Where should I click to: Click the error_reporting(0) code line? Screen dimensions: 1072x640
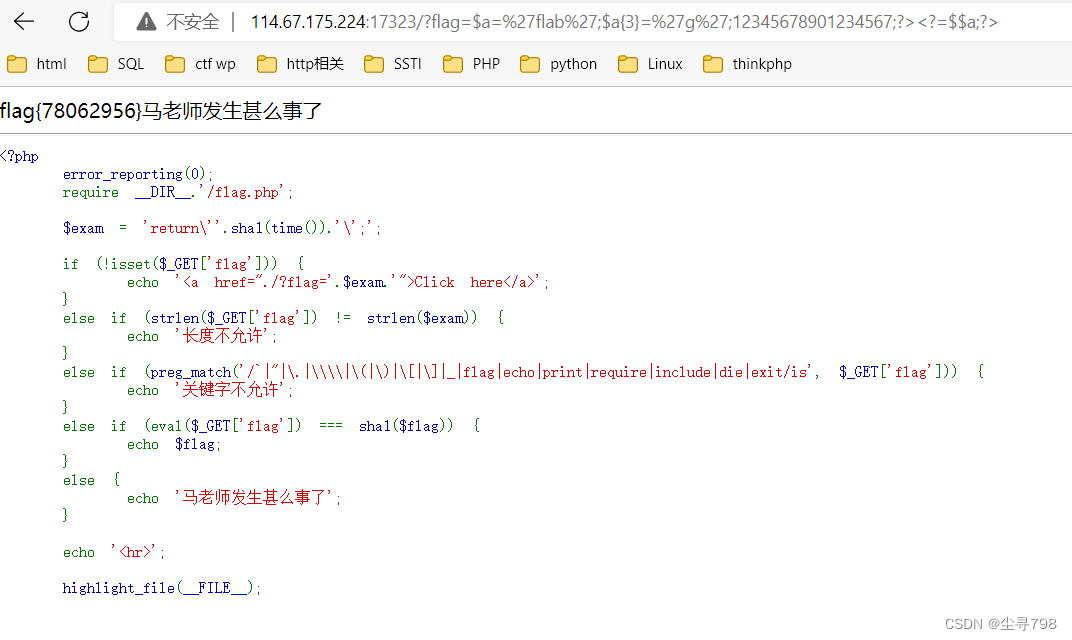(x=138, y=174)
